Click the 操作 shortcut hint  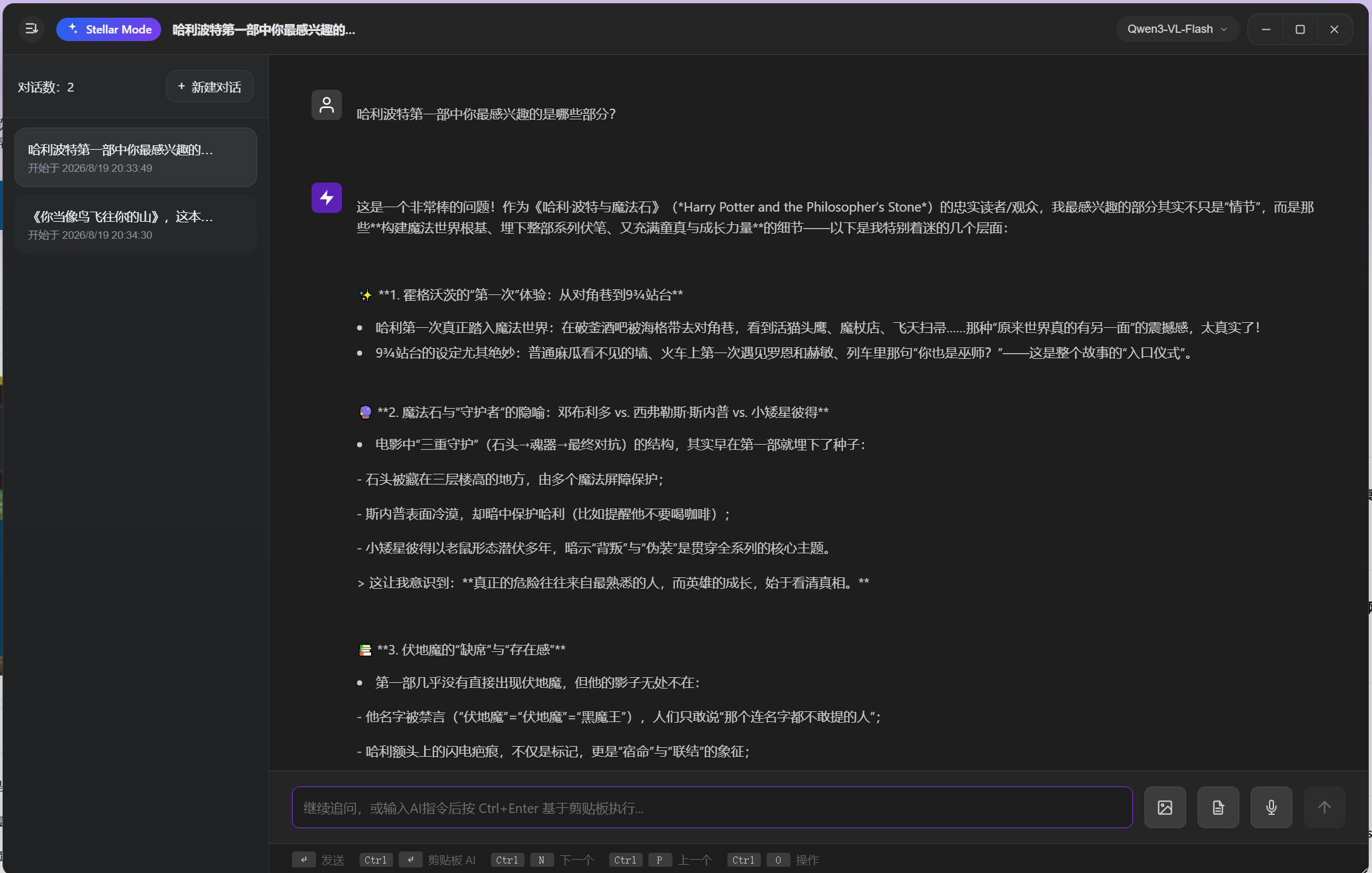pos(774,860)
